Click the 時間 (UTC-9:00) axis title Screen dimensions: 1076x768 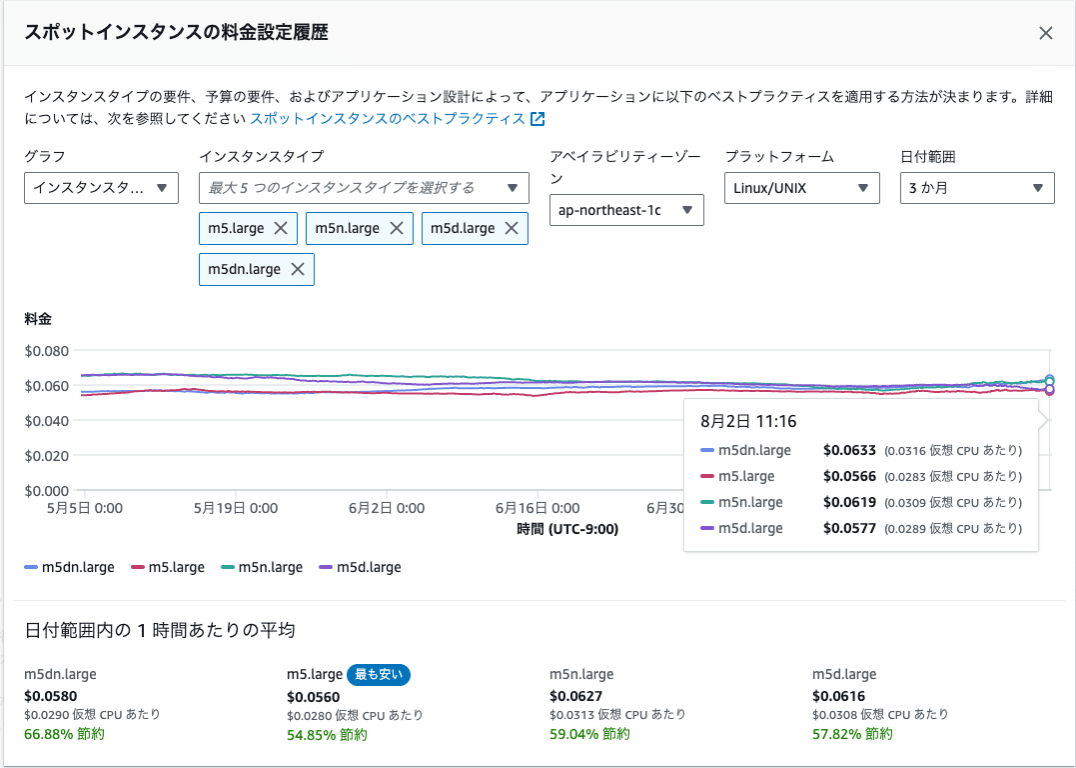[568, 529]
